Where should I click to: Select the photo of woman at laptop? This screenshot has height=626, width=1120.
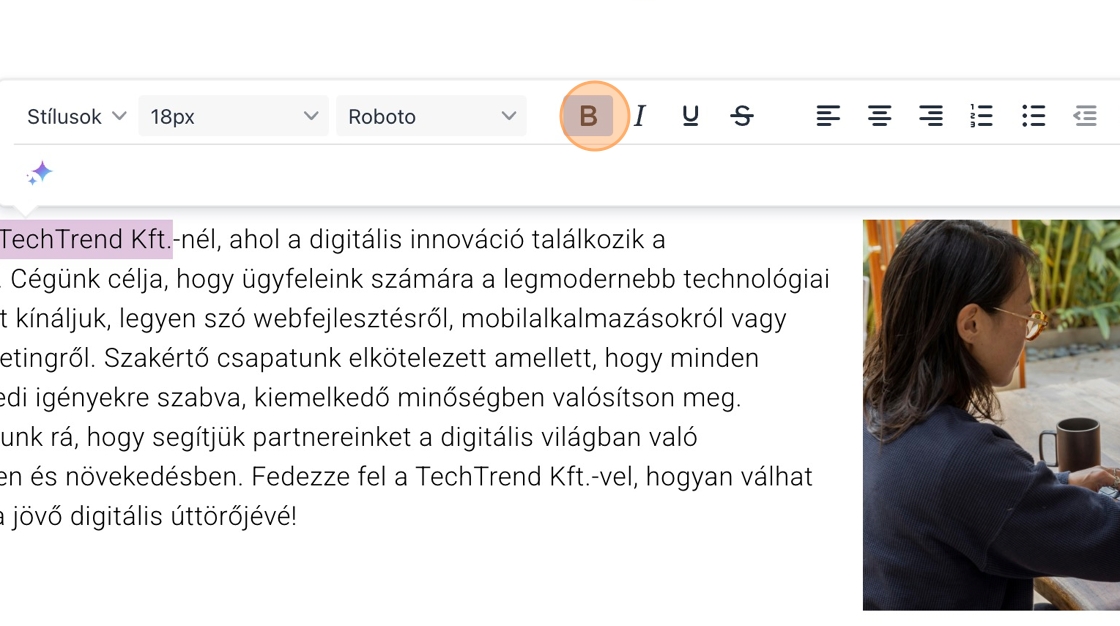tap(990, 414)
